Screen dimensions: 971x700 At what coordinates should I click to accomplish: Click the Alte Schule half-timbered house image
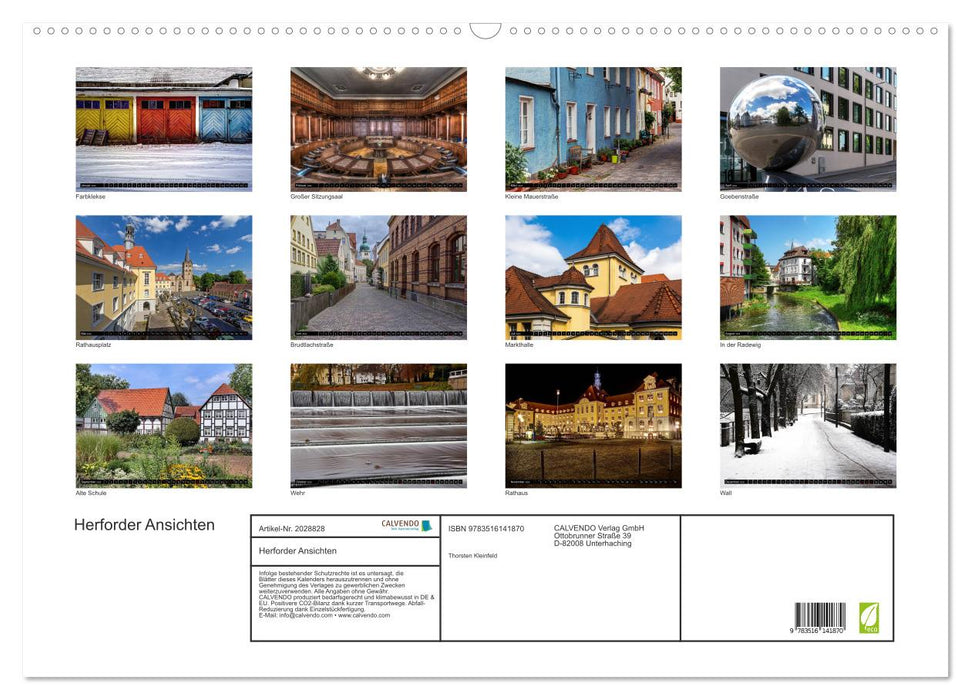(164, 424)
